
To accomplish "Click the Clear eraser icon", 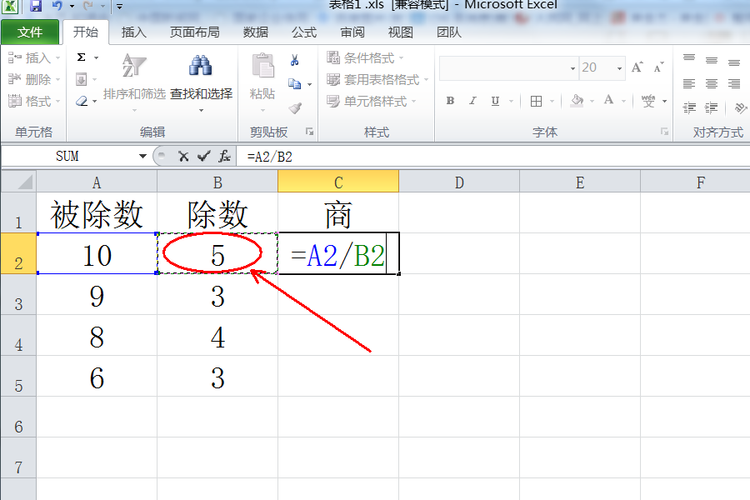I will [x=82, y=101].
